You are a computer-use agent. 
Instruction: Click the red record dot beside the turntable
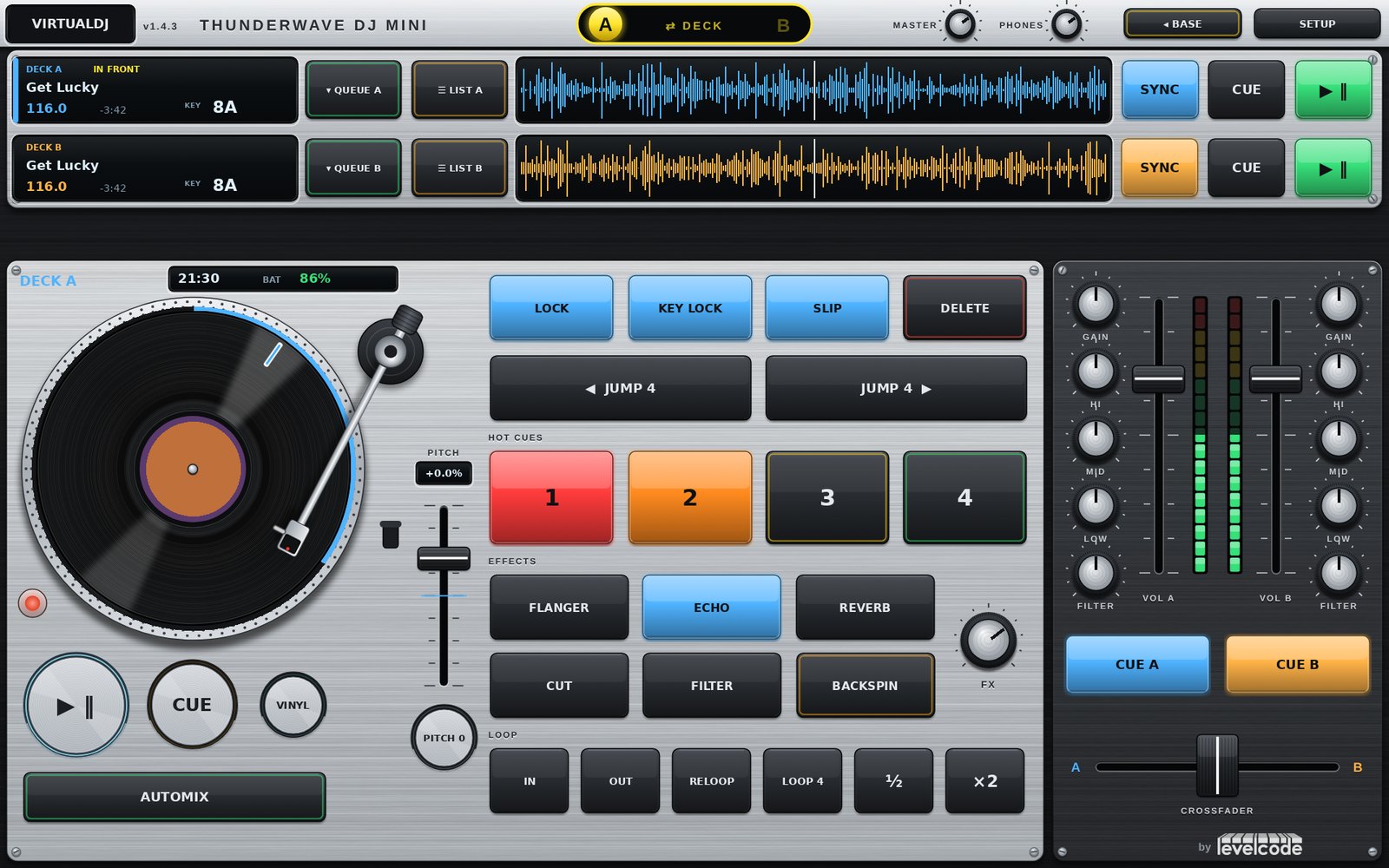[32, 603]
